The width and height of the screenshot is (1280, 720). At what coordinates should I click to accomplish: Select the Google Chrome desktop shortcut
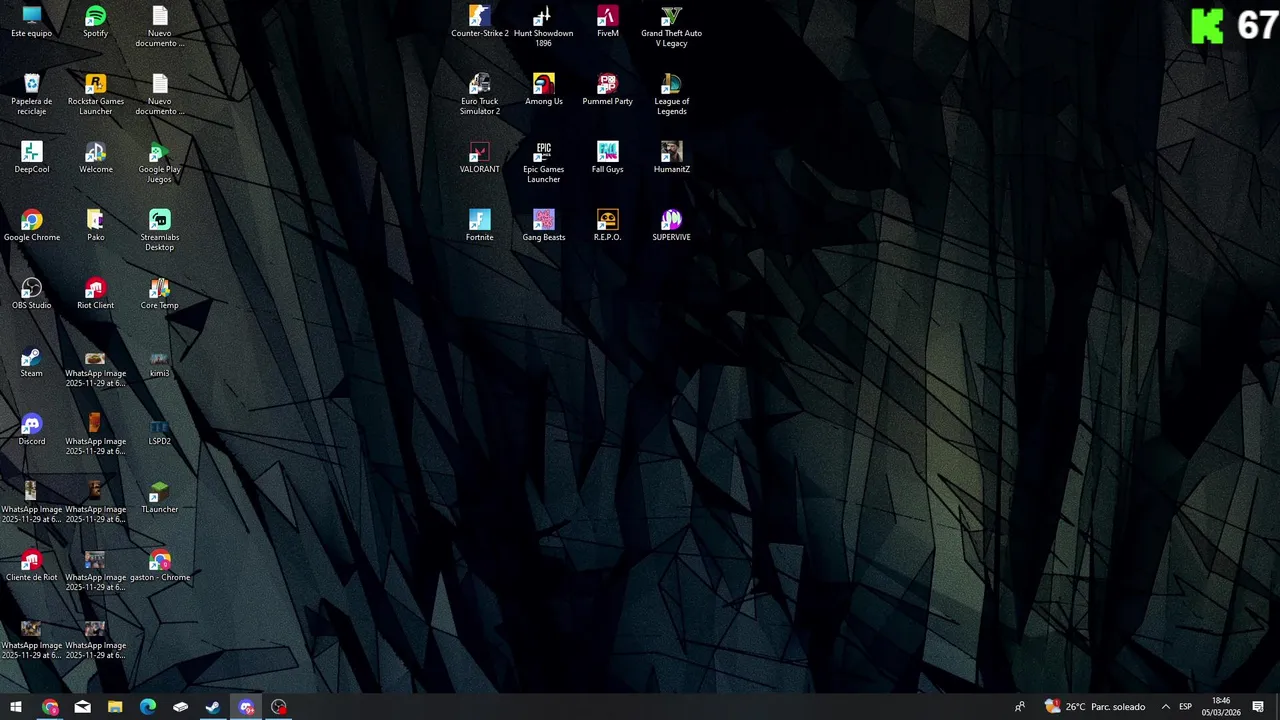32,226
